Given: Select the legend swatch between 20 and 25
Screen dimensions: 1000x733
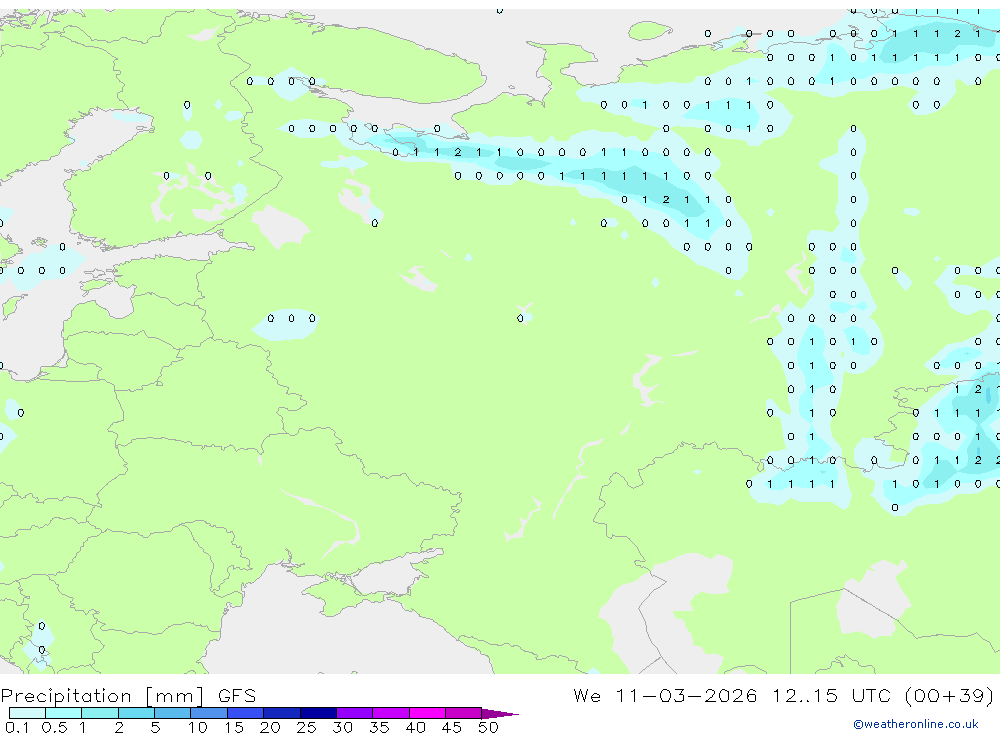Looking at the screenshot, I should tap(282, 713).
